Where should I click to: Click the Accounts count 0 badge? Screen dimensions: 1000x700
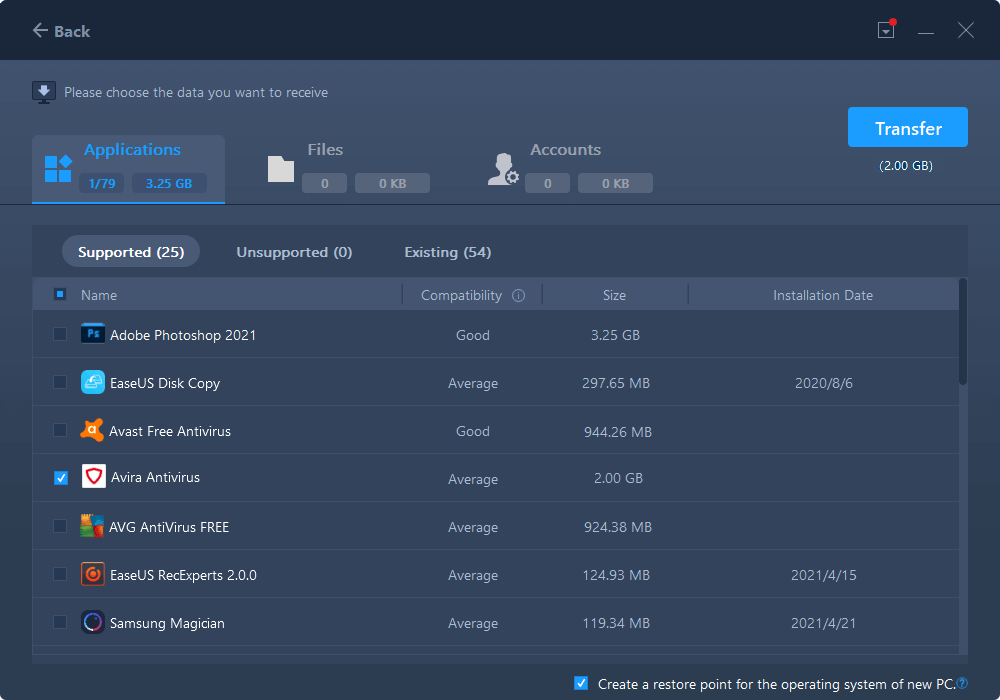pyautogui.click(x=547, y=184)
